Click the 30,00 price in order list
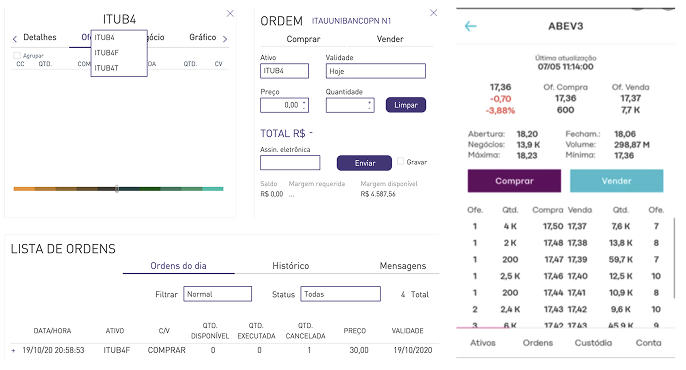686x370 pixels. pyautogui.click(x=359, y=350)
